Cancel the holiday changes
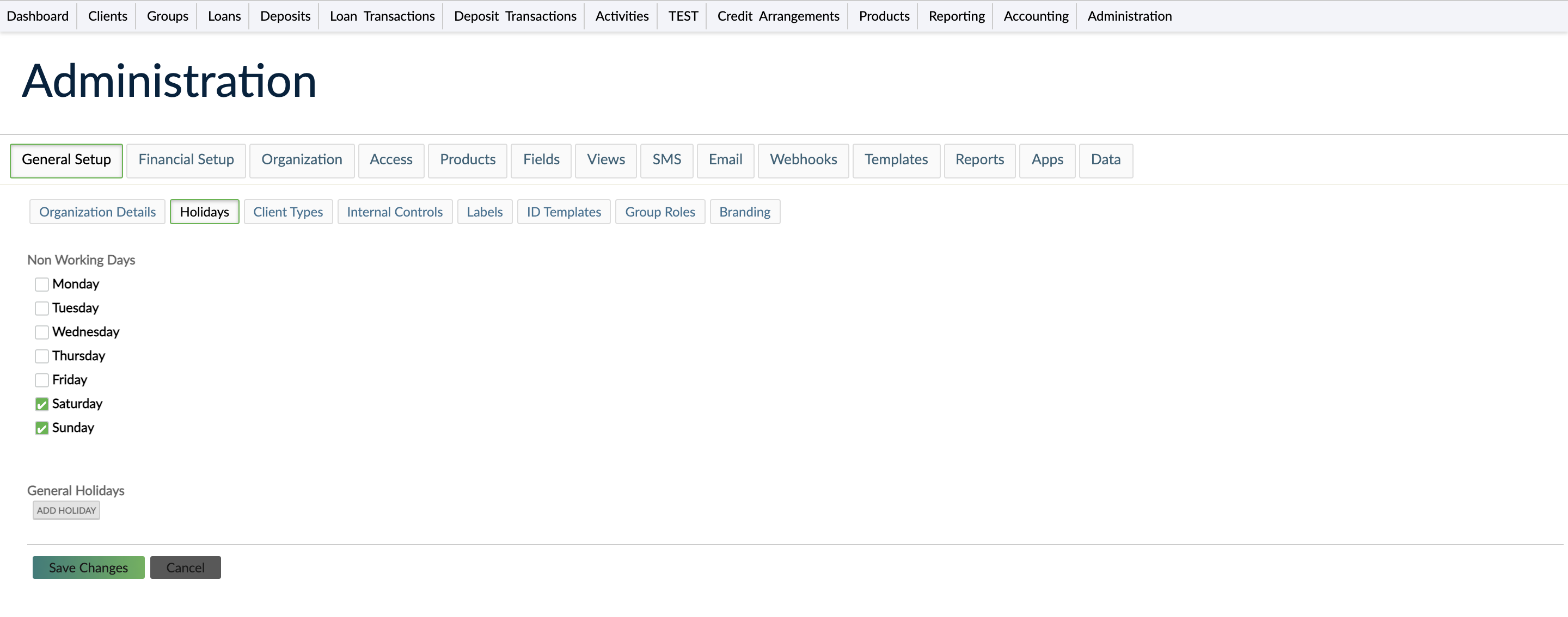1568x617 pixels. coord(185,567)
